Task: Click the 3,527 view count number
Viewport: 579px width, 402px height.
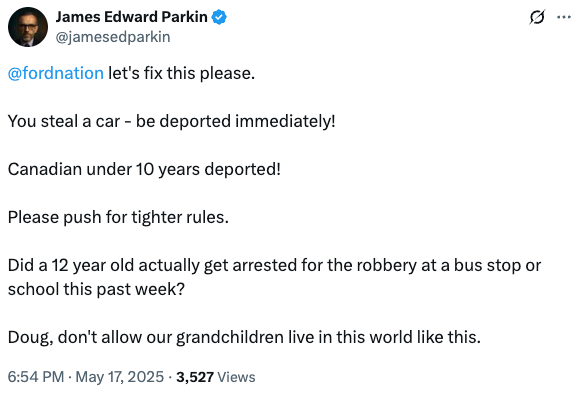Action: (x=195, y=377)
